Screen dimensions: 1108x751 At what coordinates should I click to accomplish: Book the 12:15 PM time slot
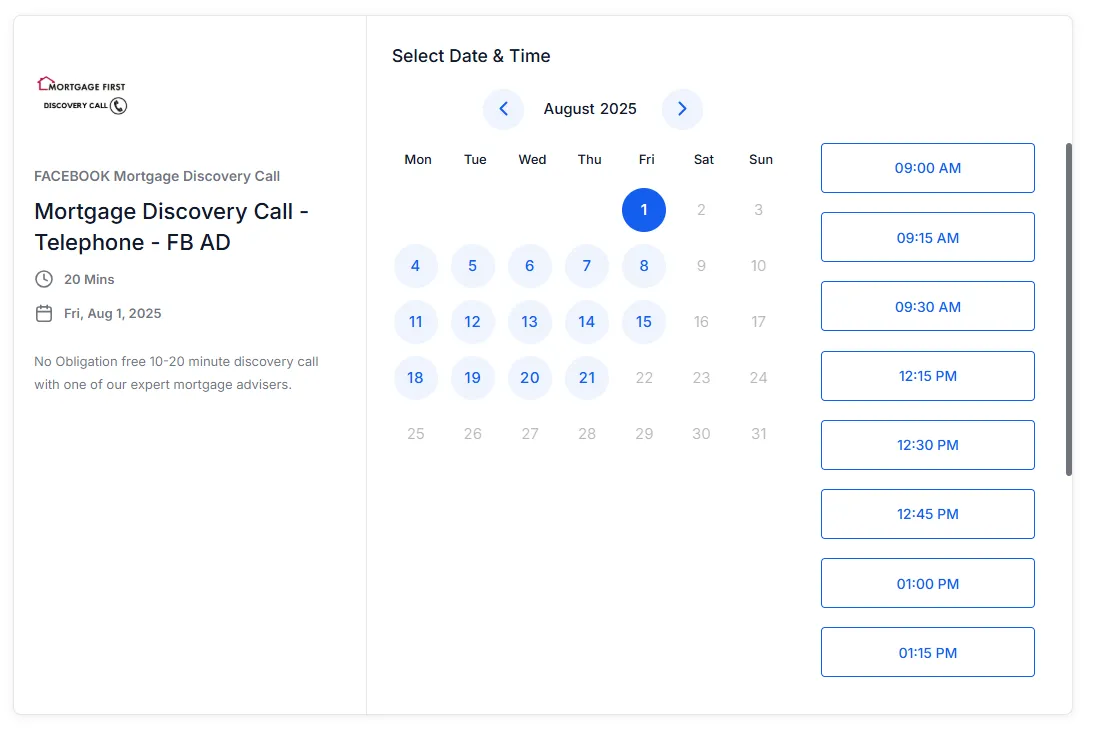click(x=927, y=376)
